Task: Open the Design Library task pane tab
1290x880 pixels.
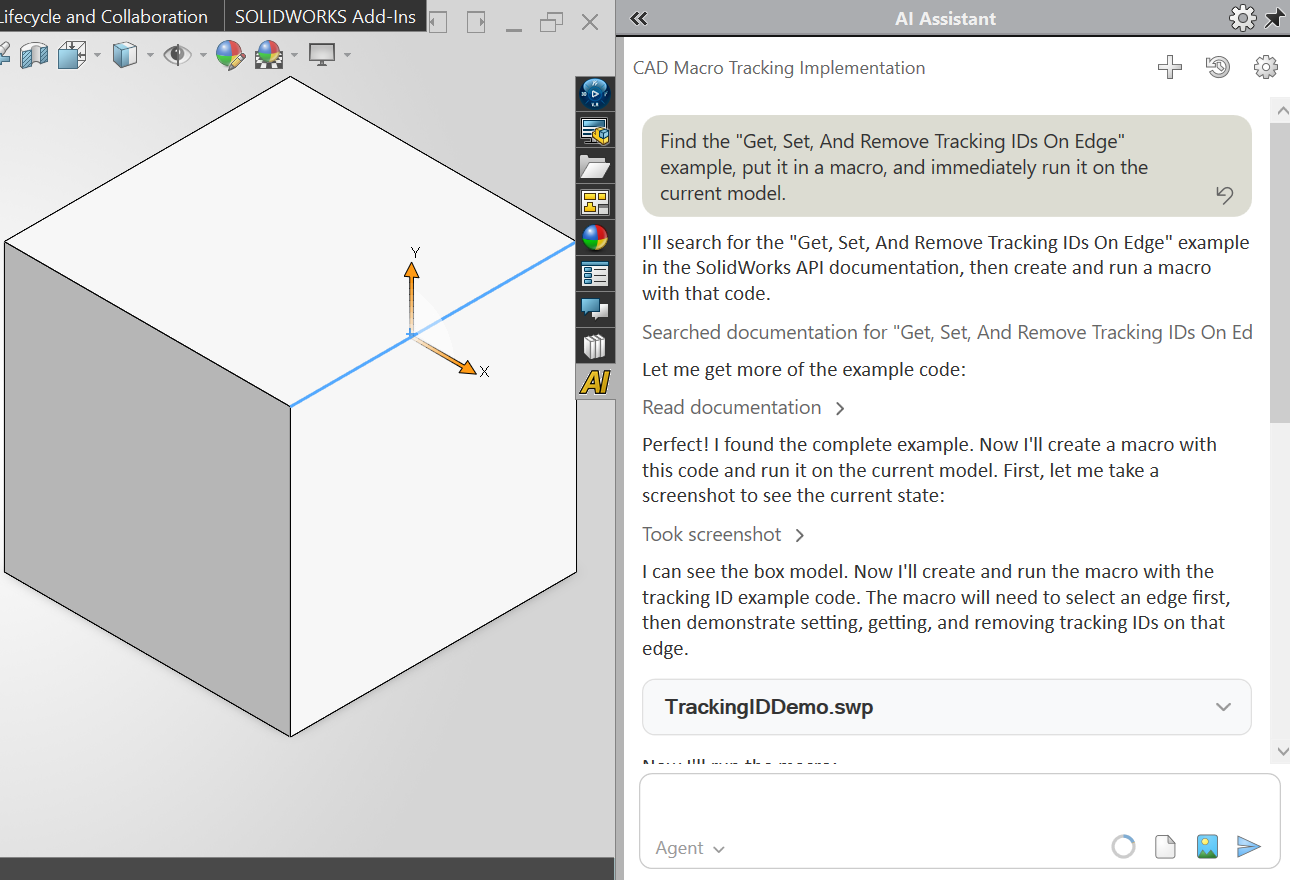Action: pyautogui.click(x=595, y=130)
